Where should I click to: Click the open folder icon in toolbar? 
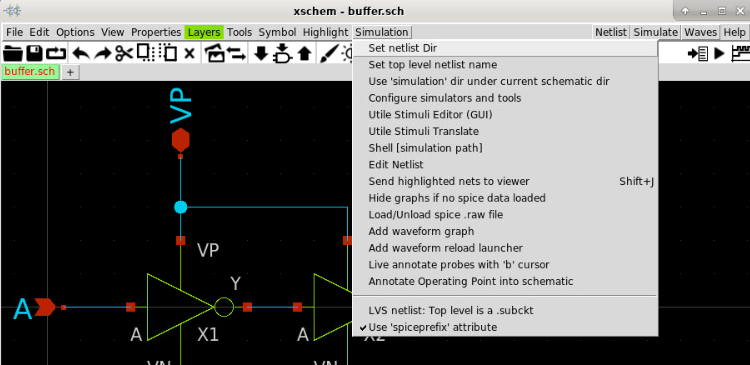coord(13,53)
